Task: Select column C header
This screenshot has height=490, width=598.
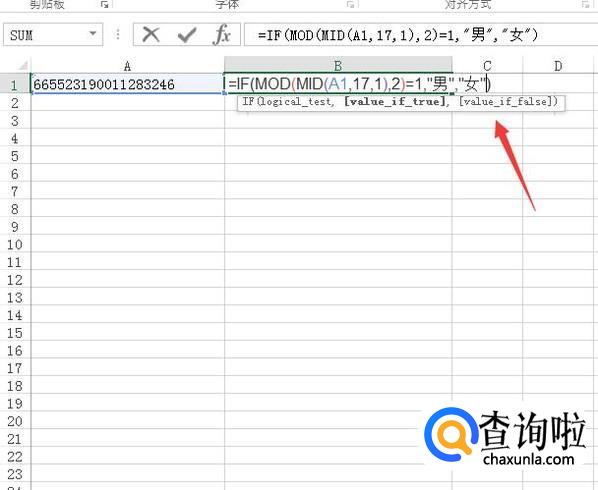Action: pos(487,66)
